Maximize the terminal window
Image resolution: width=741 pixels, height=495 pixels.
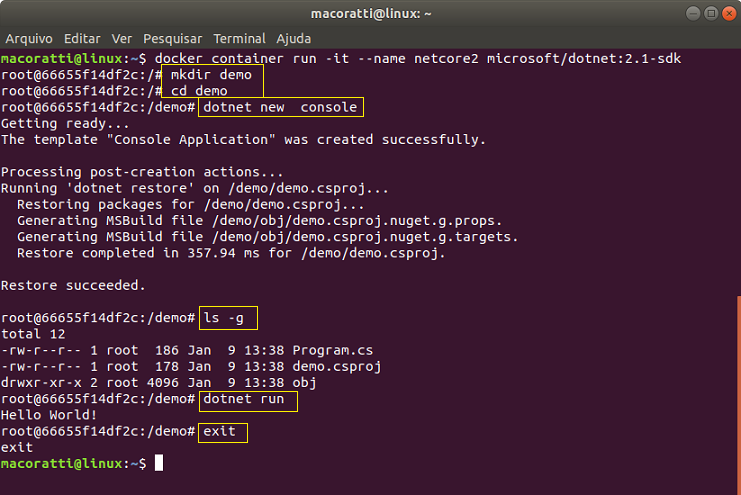coord(711,13)
